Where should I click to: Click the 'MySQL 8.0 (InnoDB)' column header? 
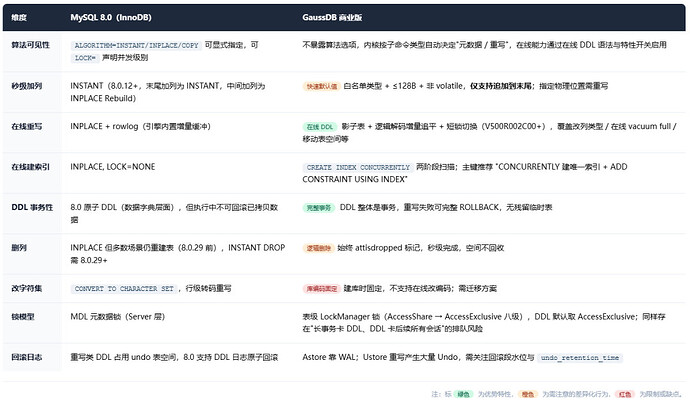111,18
